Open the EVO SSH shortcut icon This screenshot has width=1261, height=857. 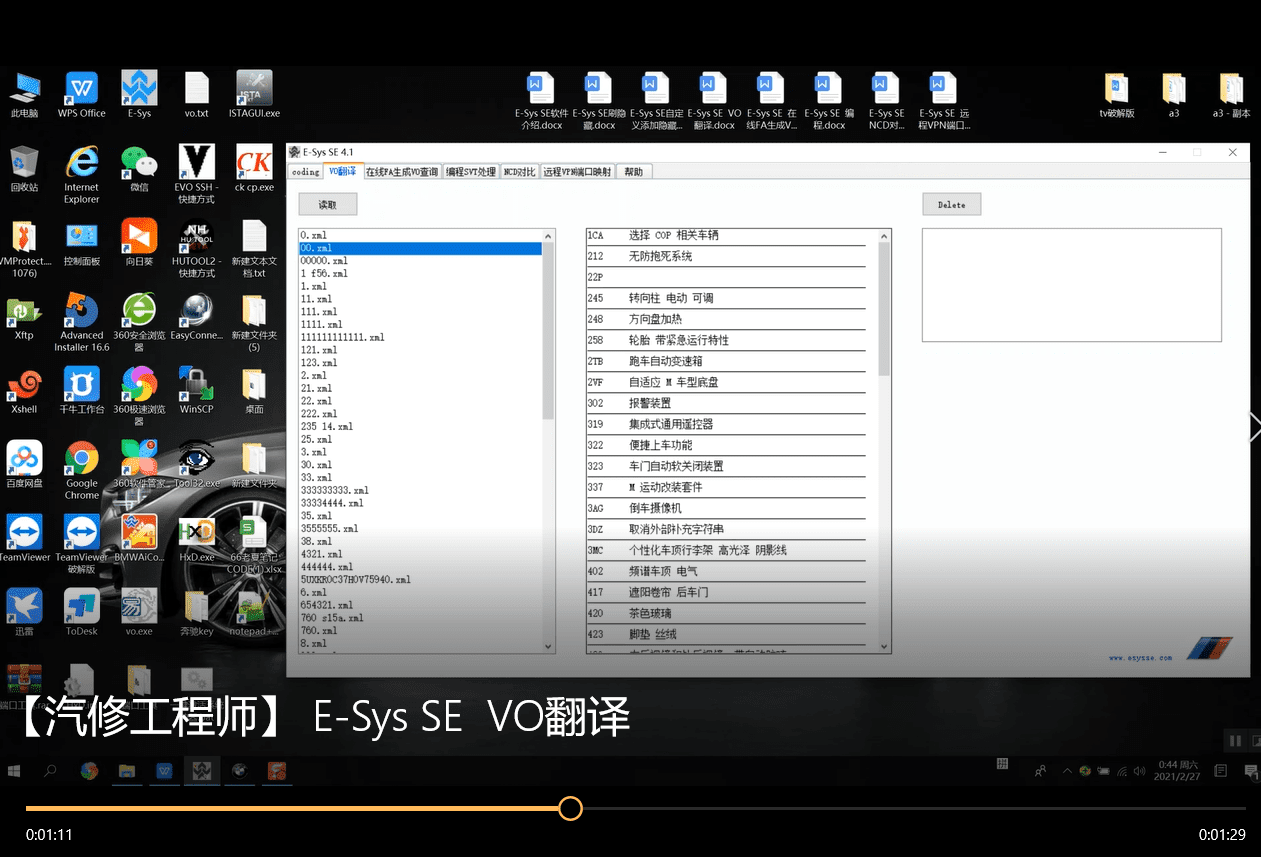(x=196, y=162)
